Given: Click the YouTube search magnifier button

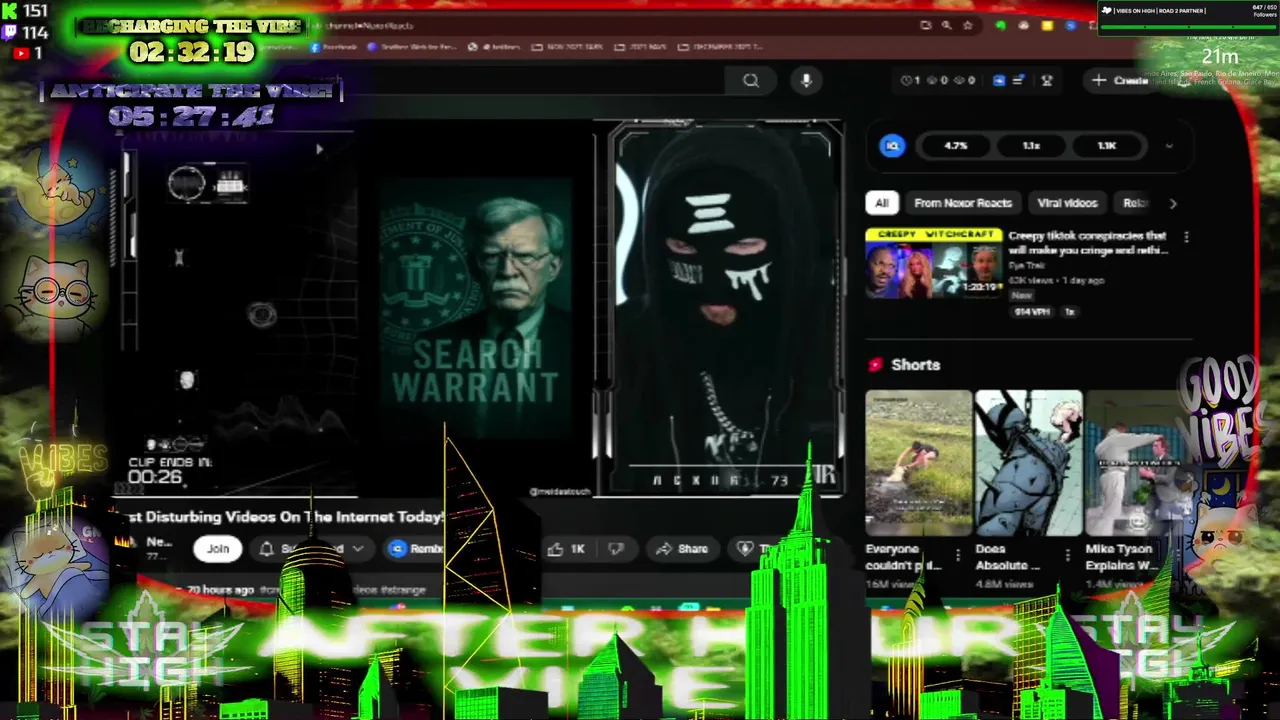Looking at the screenshot, I should click(751, 81).
